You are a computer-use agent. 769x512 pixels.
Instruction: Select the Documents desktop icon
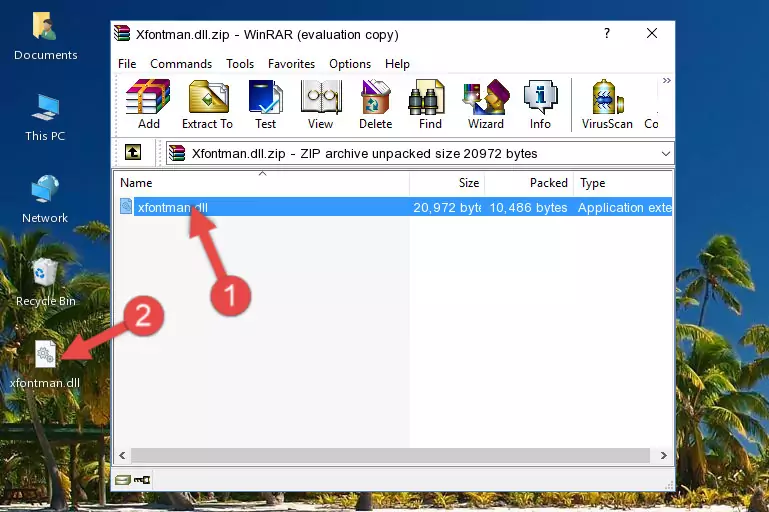45,37
